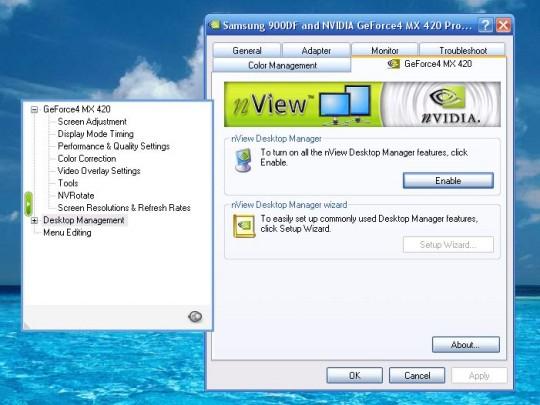Click the nView Desktop Manager monitor icon
Viewport: 540px width, 405px height.
tap(243, 160)
